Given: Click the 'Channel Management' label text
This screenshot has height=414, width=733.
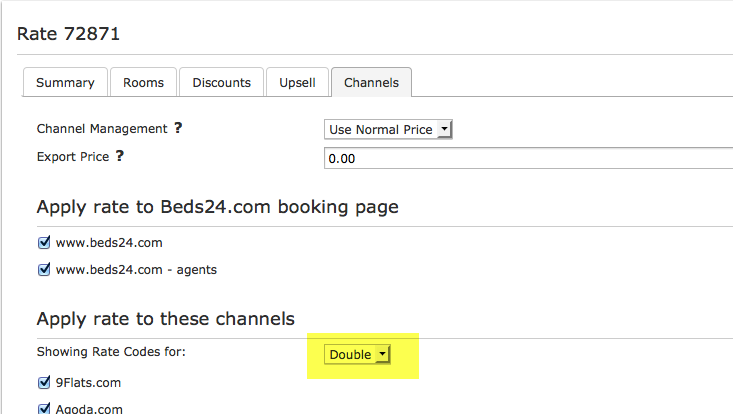Looking at the screenshot, I should [x=102, y=128].
